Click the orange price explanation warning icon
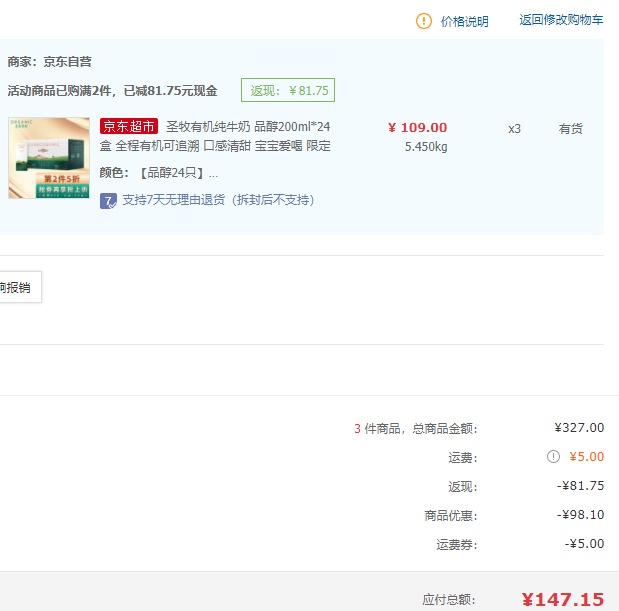The width and height of the screenshot is (619, 611). point(424,21)
